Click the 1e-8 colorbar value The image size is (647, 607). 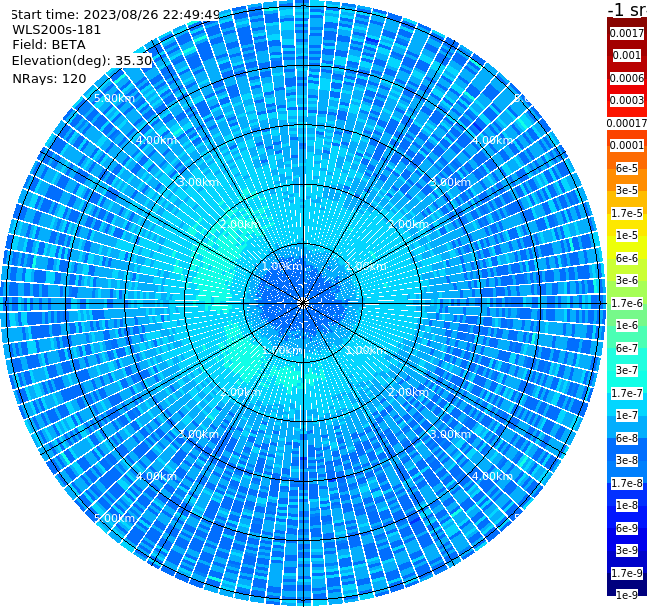pos(627,505)
